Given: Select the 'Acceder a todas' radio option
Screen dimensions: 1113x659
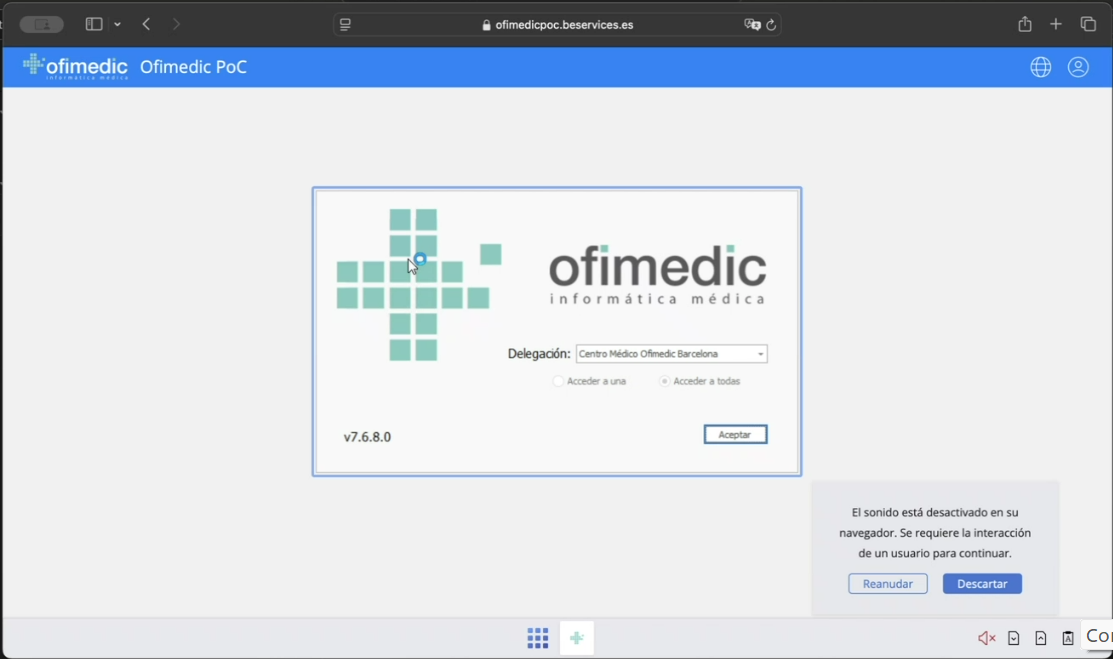Looking at the screenshot, I should click(665, 381).
